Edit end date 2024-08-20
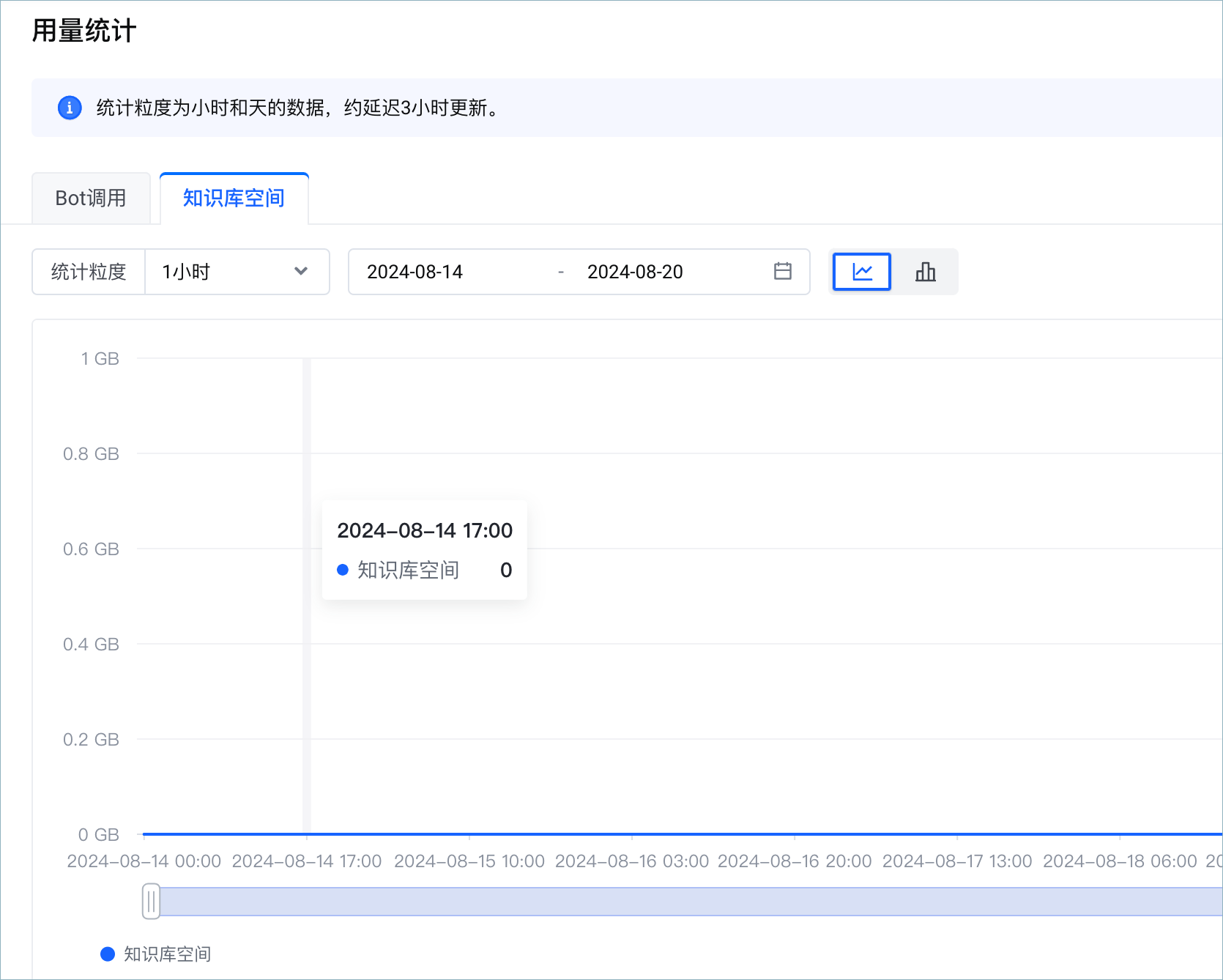The image size is (1223, 980). [x=635, y=272]
